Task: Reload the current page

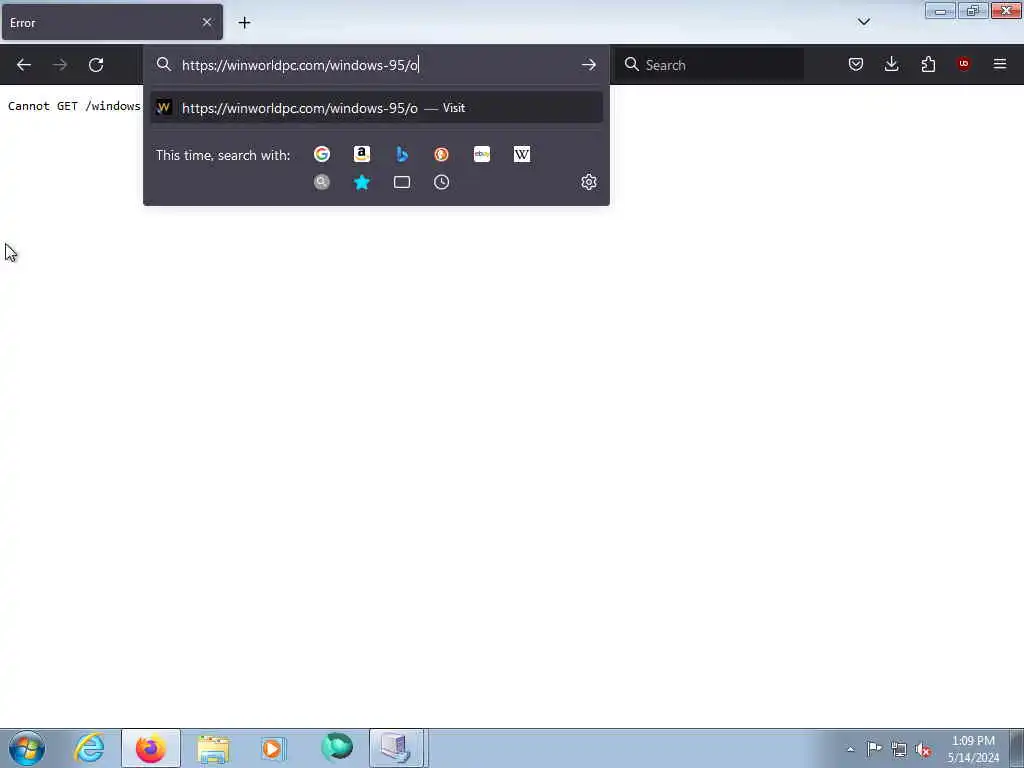Action: (x=96, y=65)
